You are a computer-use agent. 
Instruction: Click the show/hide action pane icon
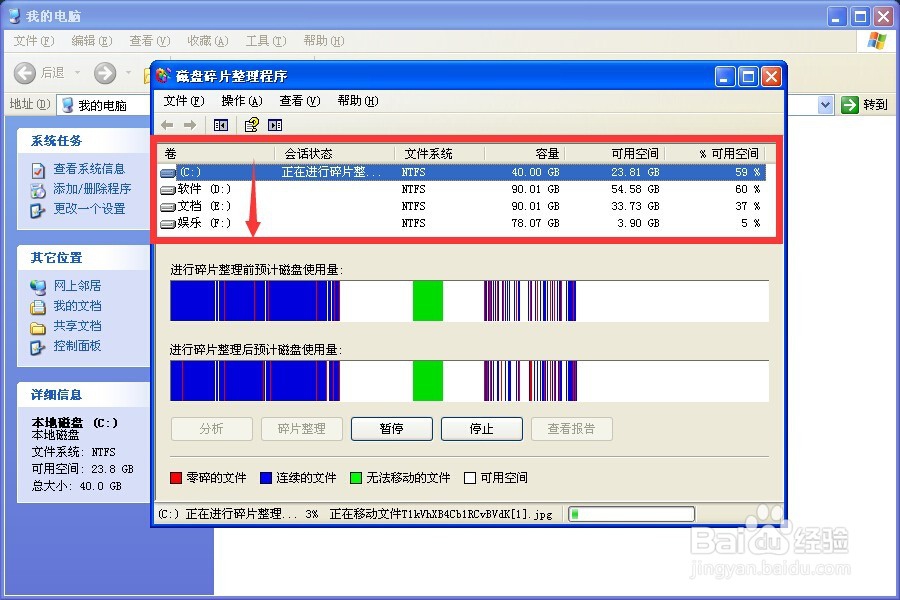(275, 124)
